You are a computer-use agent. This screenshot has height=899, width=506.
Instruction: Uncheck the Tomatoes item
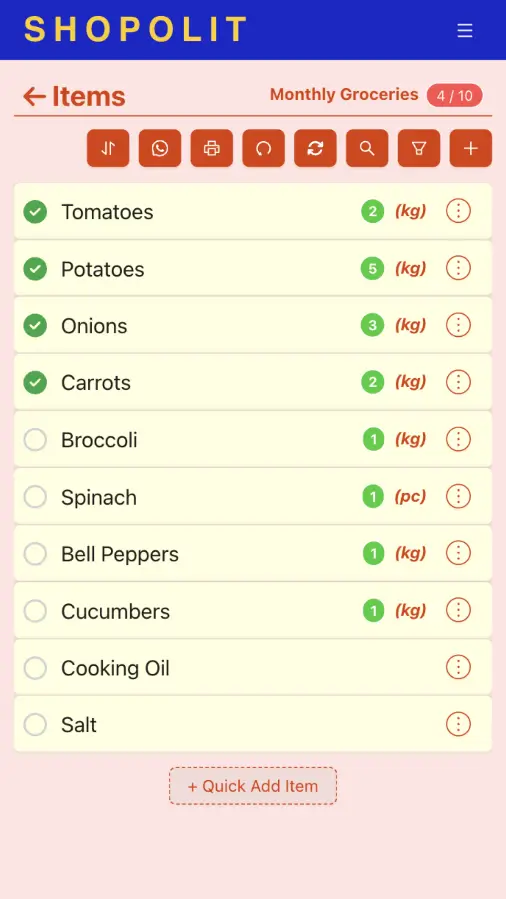pyautogui.click(x=35, y=212)
